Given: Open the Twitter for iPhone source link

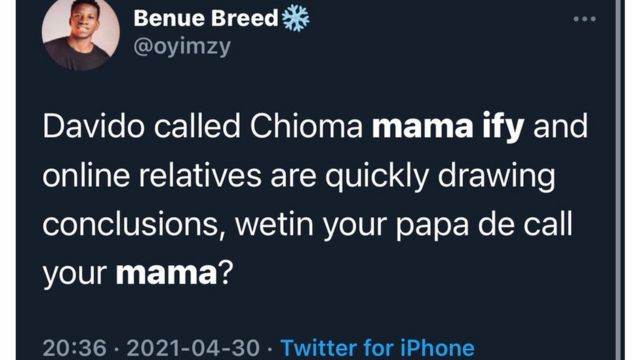Looking at the screenshot, I should click(x=378, y=347).
